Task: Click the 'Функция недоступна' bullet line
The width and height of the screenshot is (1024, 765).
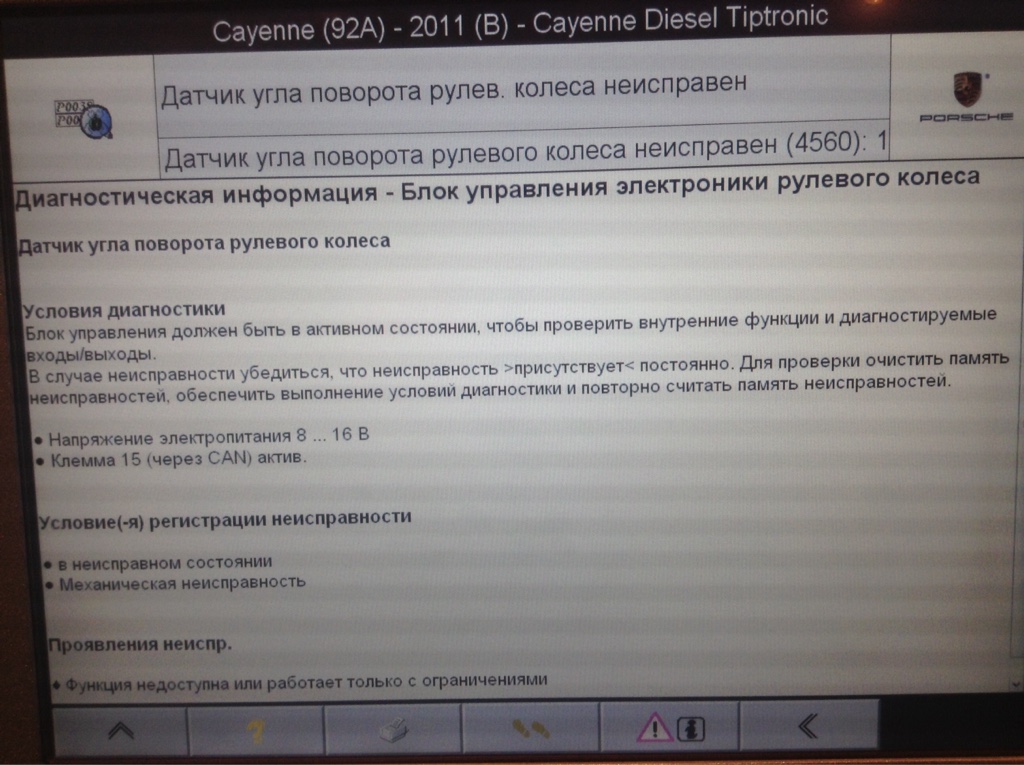Action: point(305,681)
